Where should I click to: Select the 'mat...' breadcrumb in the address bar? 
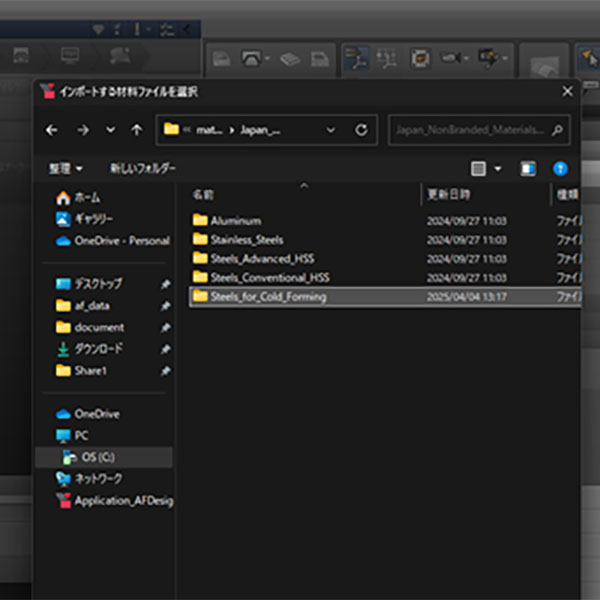tap(209, 130)
